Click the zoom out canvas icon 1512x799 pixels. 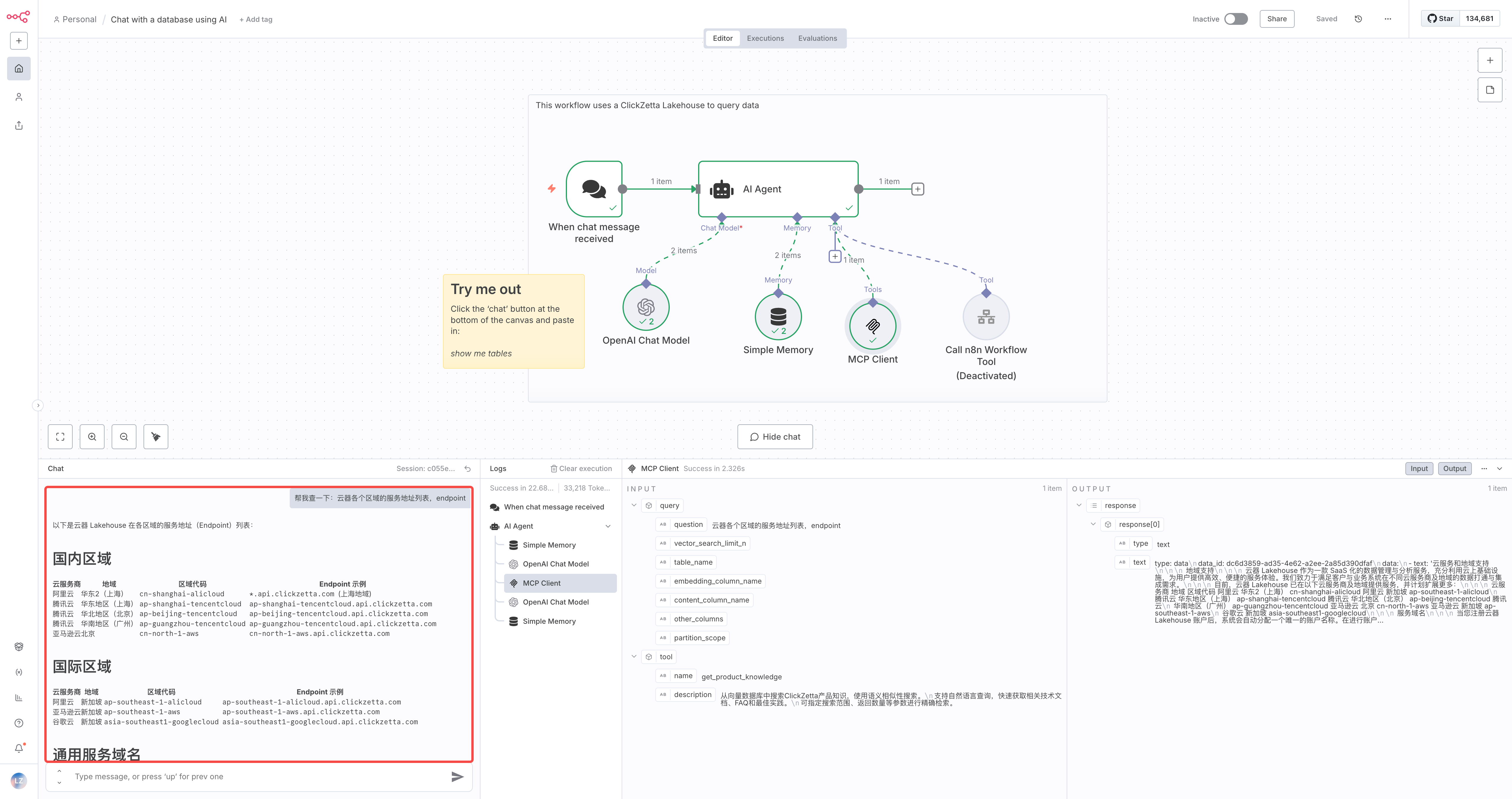tap(124, 436)
